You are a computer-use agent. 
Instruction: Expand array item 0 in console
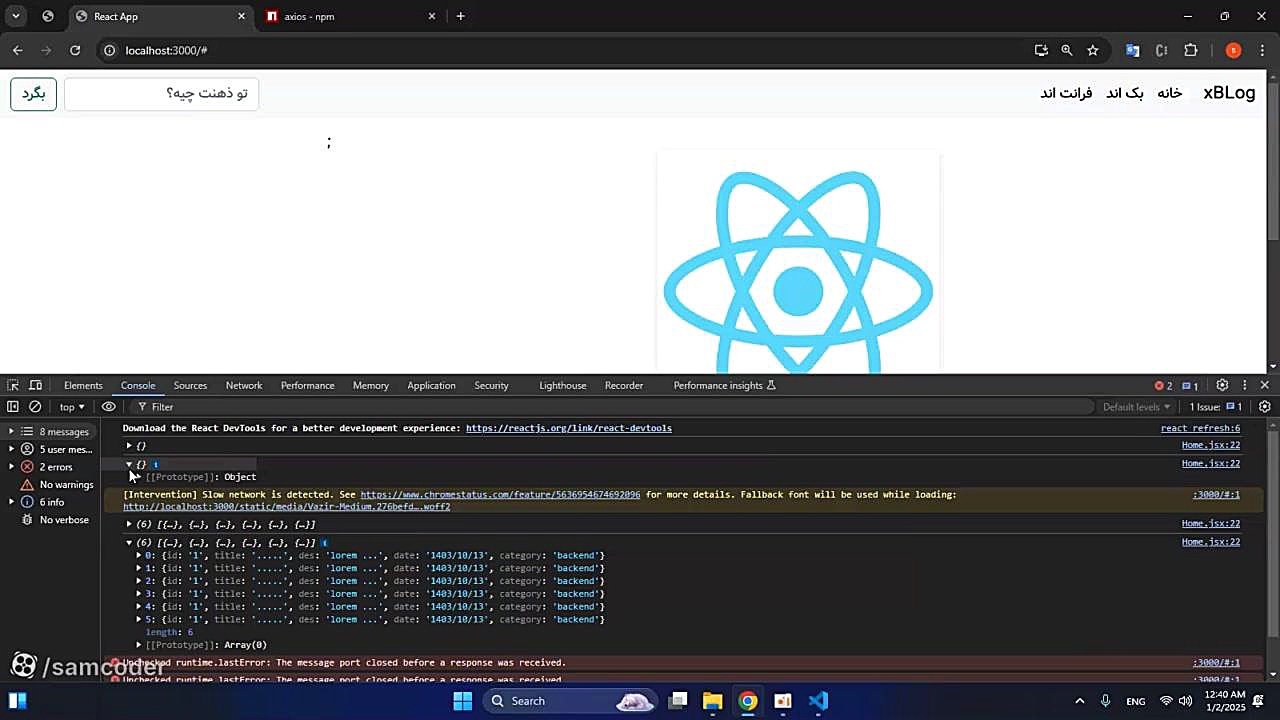tap(139, 555)
